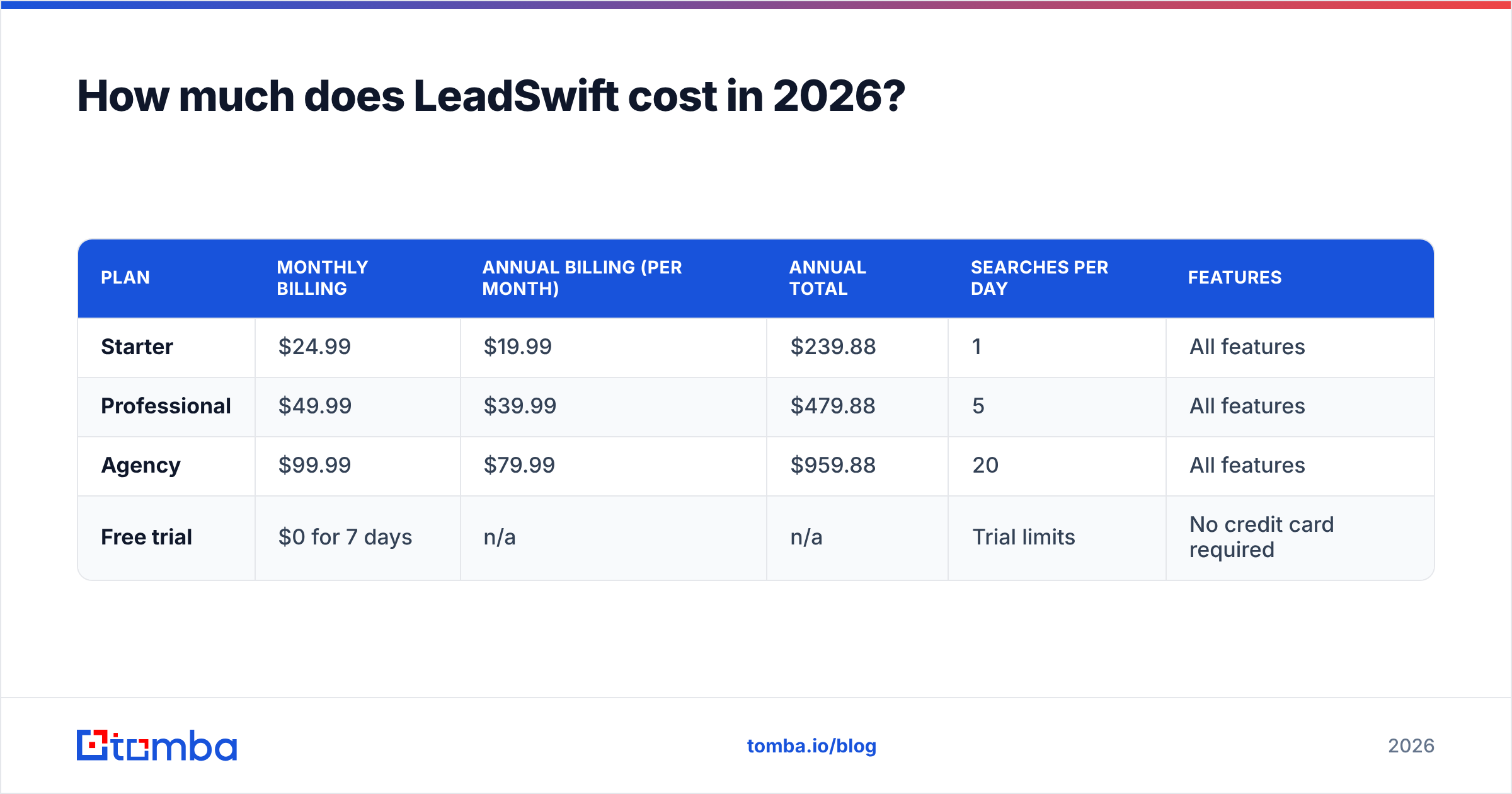The image size is (1512, 794).
Task: Click "No credit card required" cell
Action: coord(1261,537)
